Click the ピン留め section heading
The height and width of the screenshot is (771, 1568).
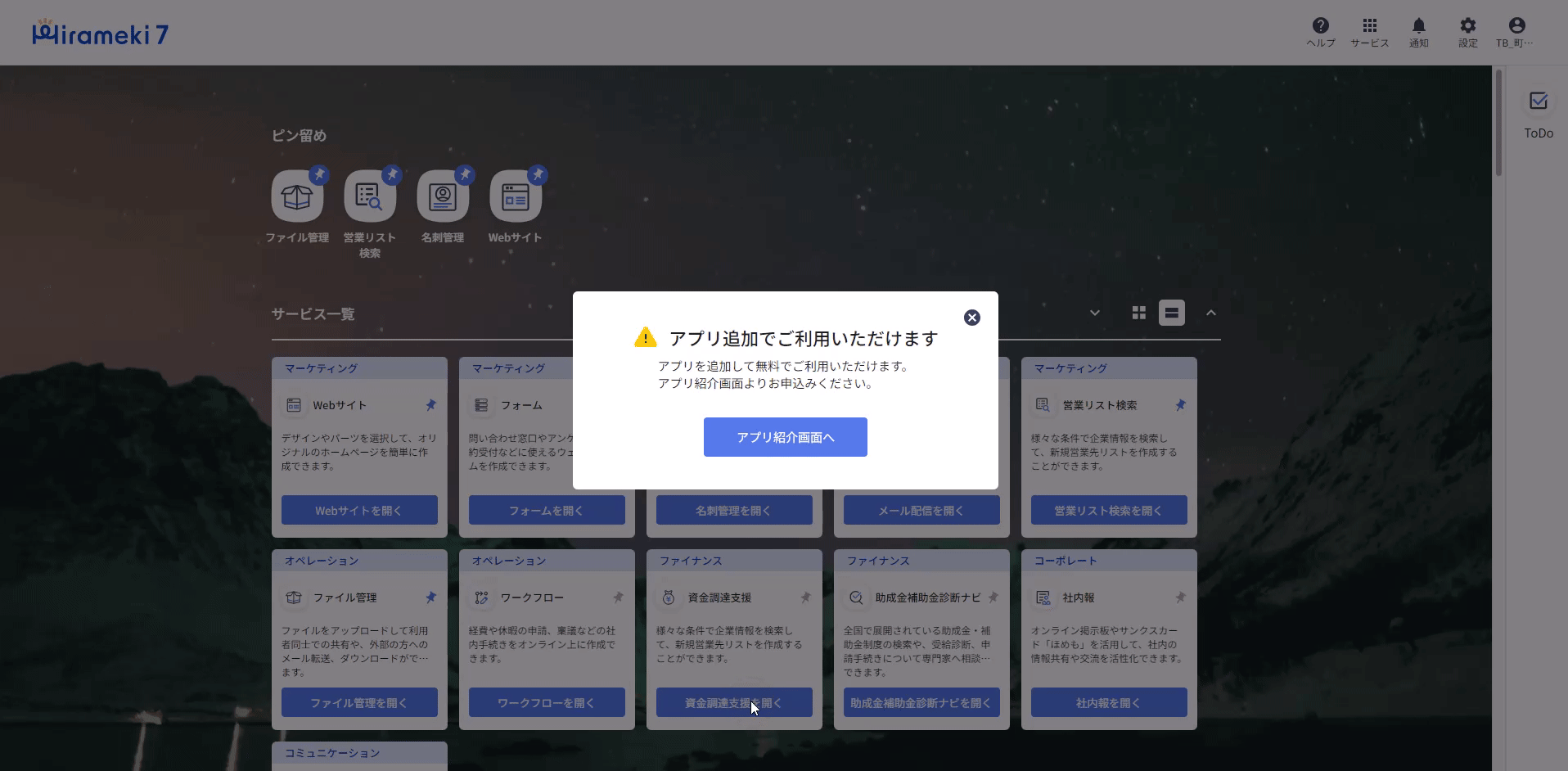point(299,136)
